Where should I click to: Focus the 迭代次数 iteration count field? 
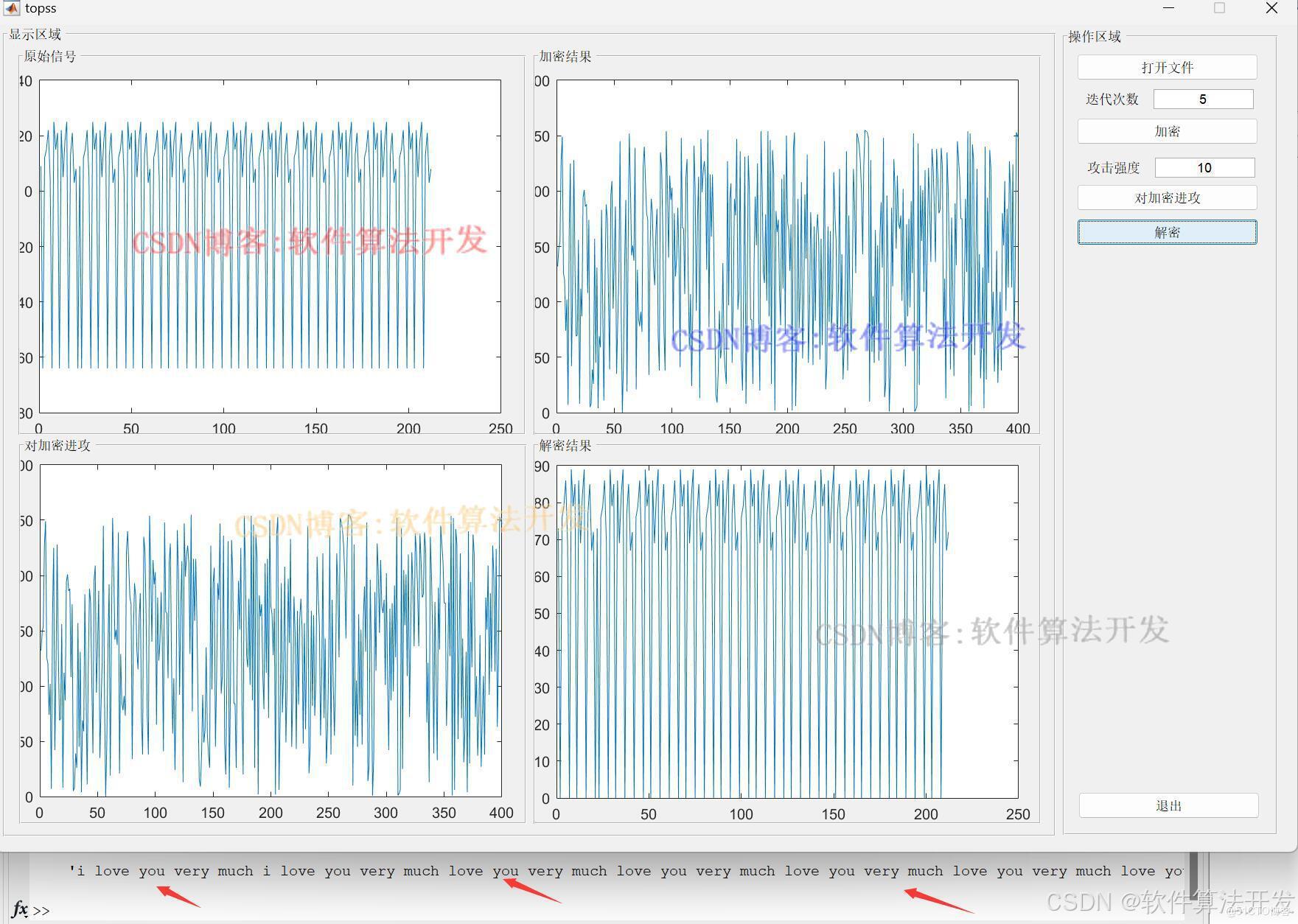point(1203,99)
